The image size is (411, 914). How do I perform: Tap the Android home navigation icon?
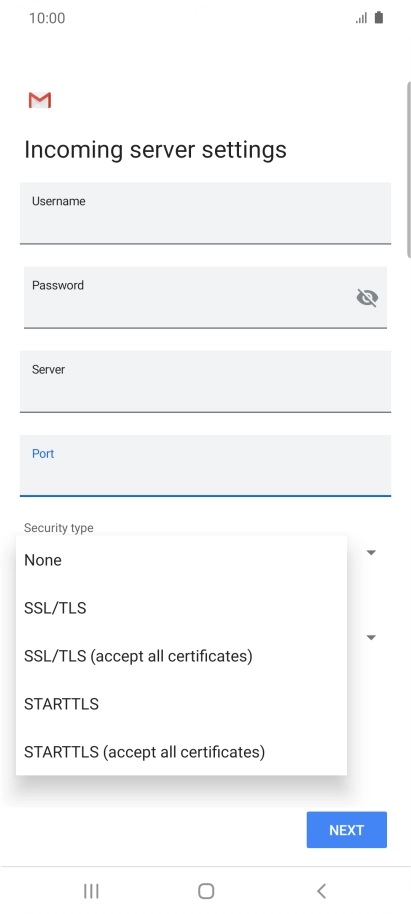pyautogui.click(x=206, y=891)
